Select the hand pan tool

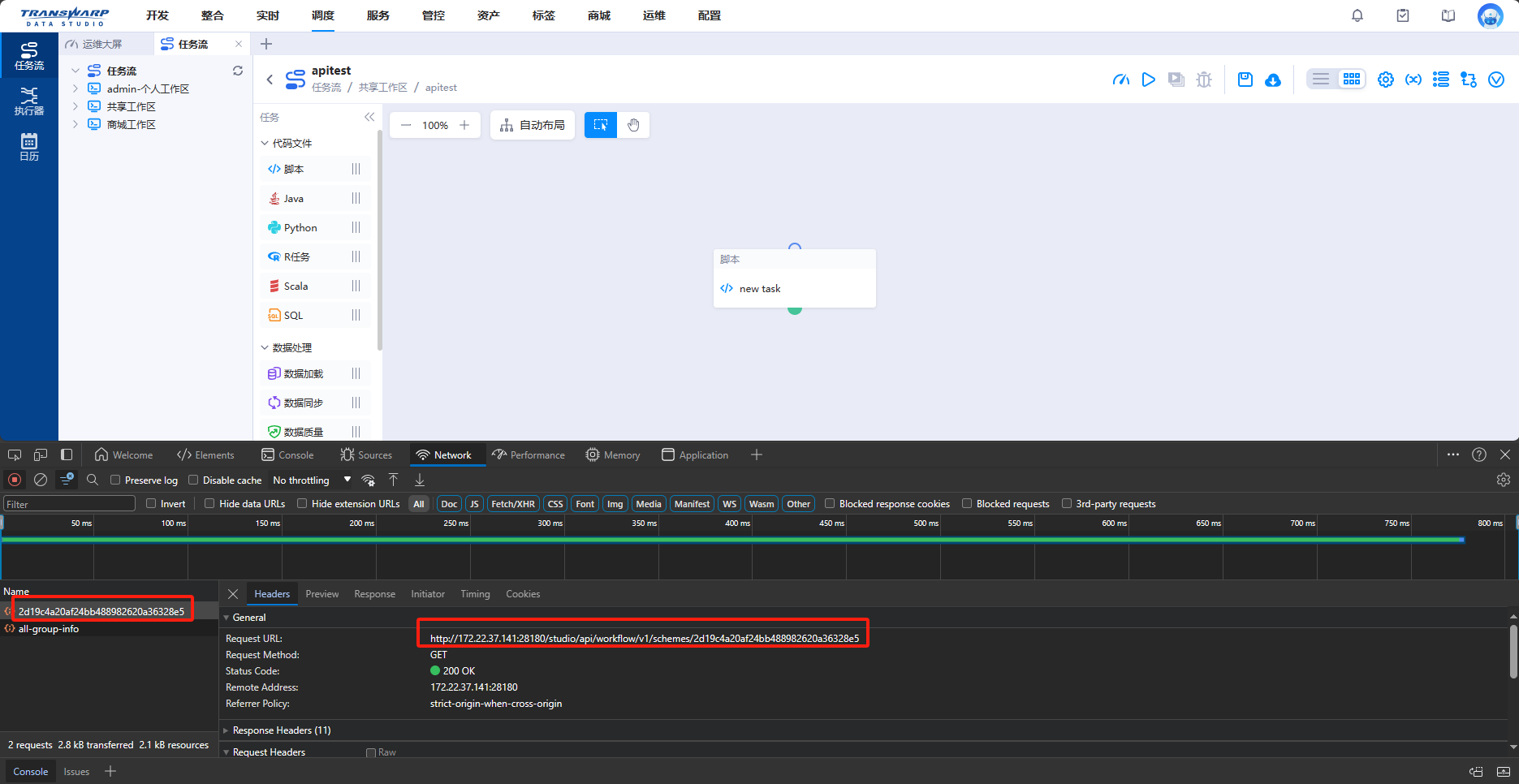[x=633, y=125]
